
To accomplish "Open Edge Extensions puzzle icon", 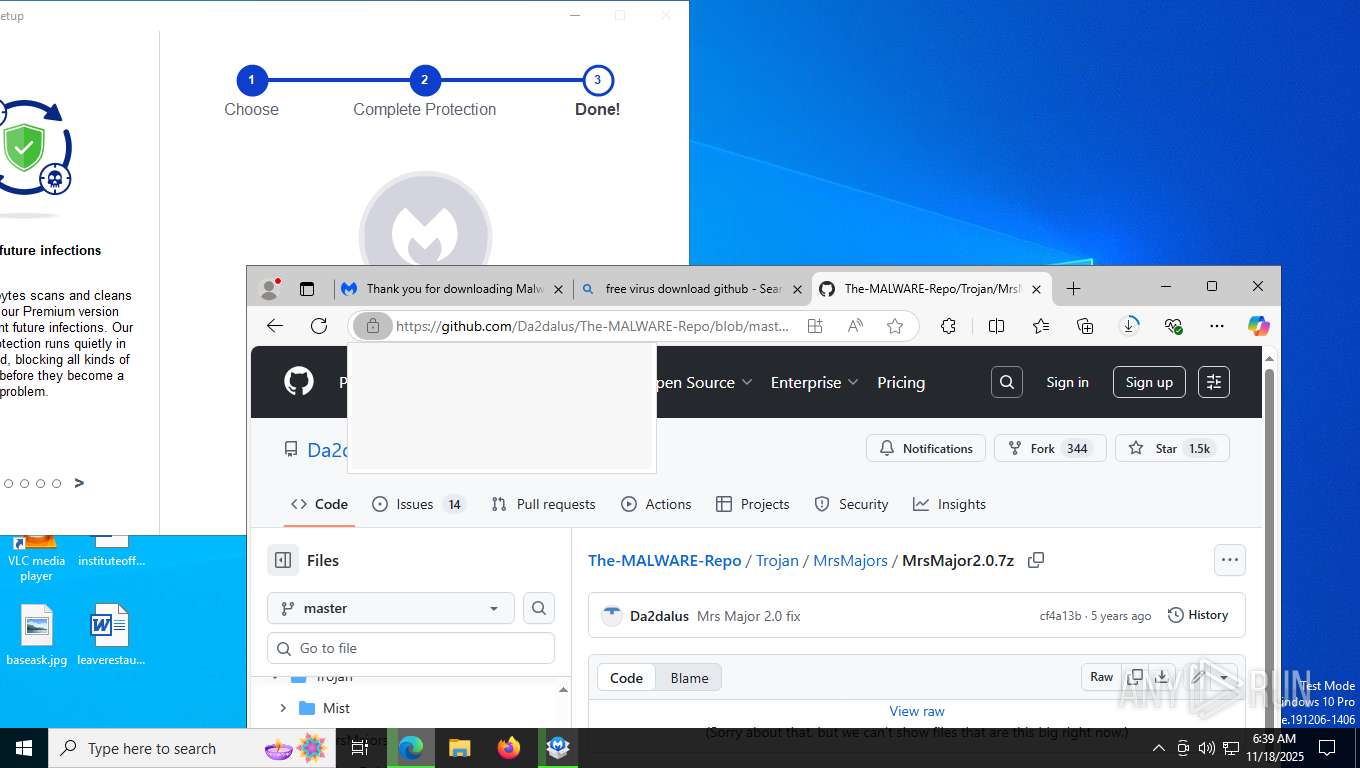I will coord(949,326).
